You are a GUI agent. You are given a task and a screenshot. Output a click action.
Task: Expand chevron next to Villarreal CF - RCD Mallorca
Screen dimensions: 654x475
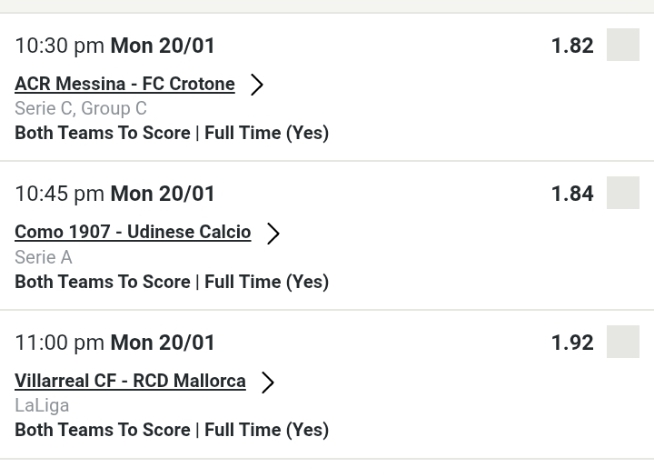click(268, 381)
